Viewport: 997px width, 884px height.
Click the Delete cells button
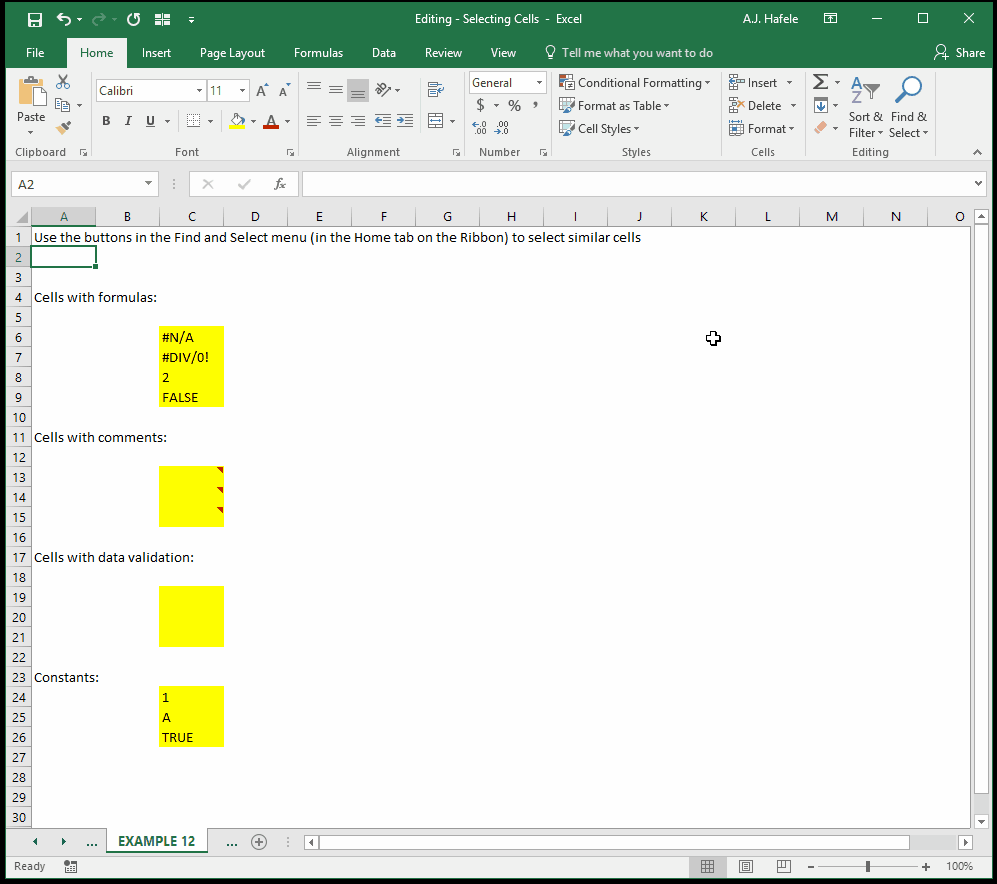click(755, 106)
